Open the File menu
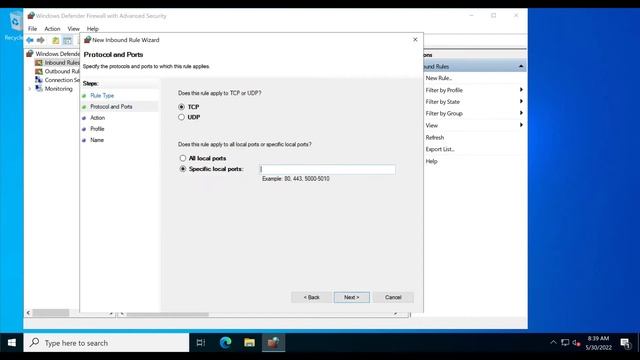This screenshot has height=360, width=640. [32, 29]
